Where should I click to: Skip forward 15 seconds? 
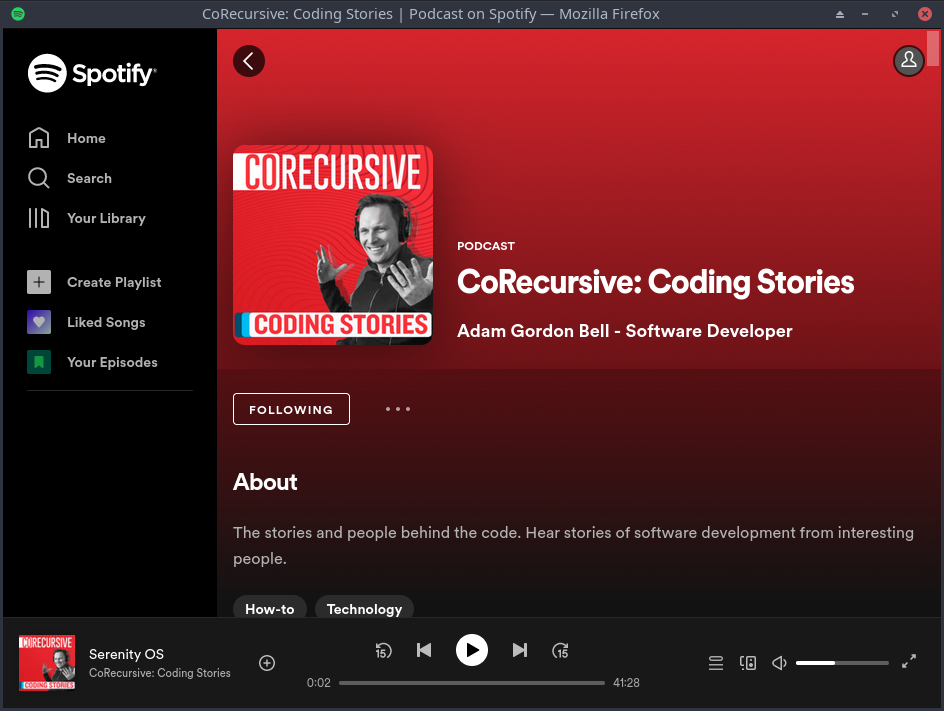click(x=561, y=651)
